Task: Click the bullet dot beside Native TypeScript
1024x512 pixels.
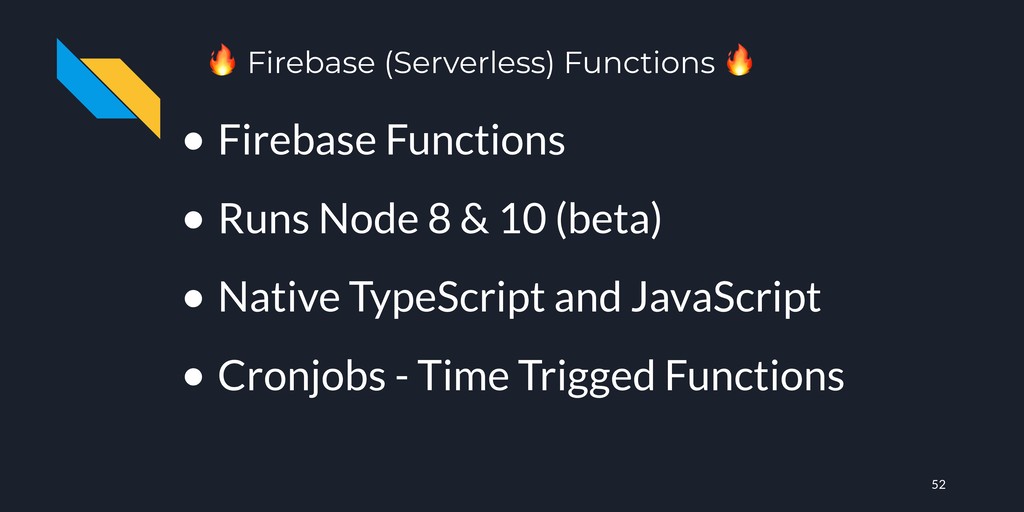Action: coord(194,299)
